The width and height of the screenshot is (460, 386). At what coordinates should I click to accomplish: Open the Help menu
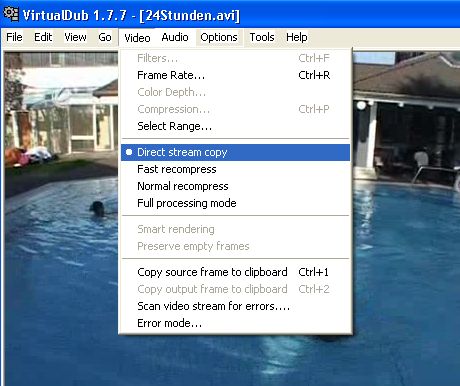297,37
